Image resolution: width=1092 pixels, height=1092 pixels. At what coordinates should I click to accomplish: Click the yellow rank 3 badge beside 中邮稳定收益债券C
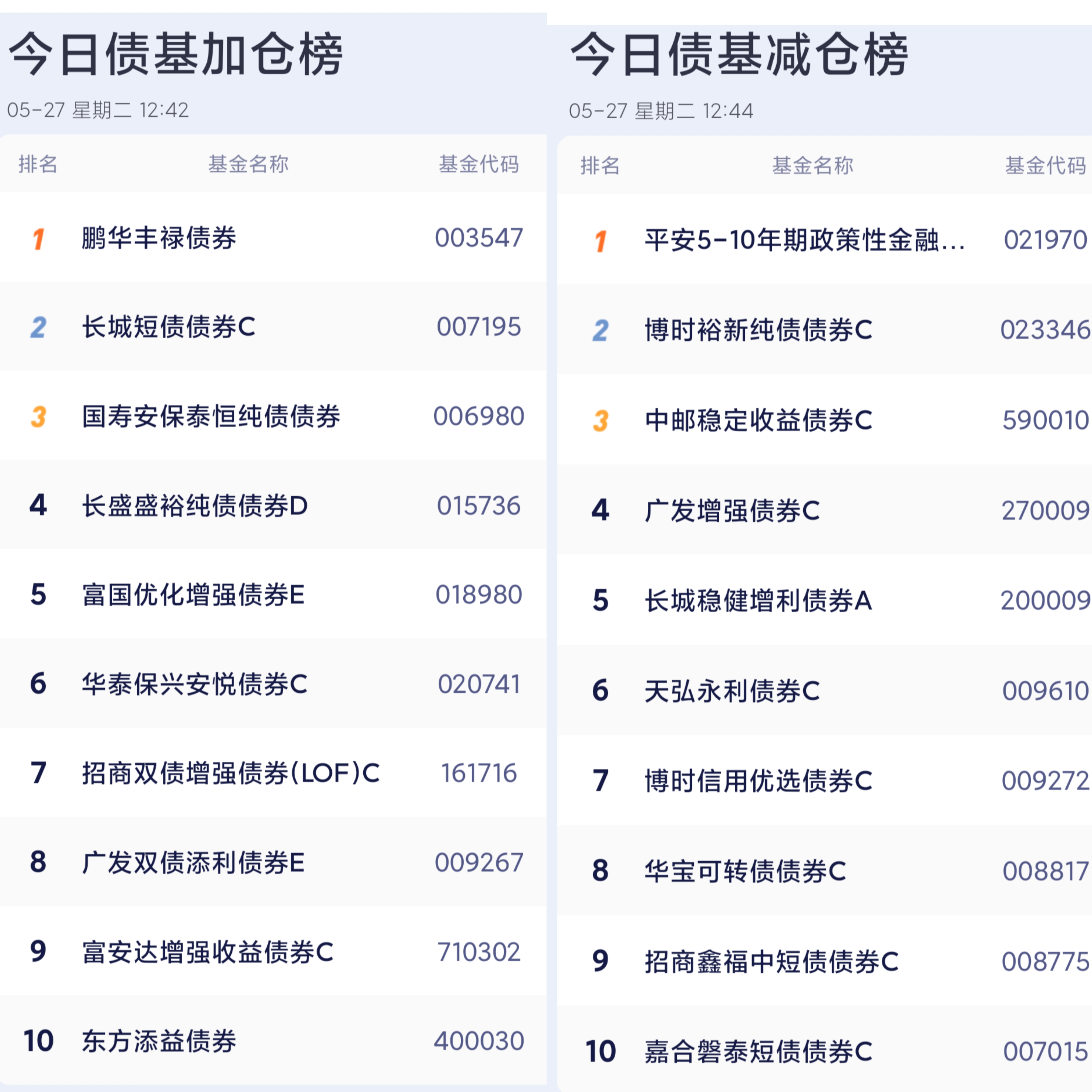tap(600, 420)
